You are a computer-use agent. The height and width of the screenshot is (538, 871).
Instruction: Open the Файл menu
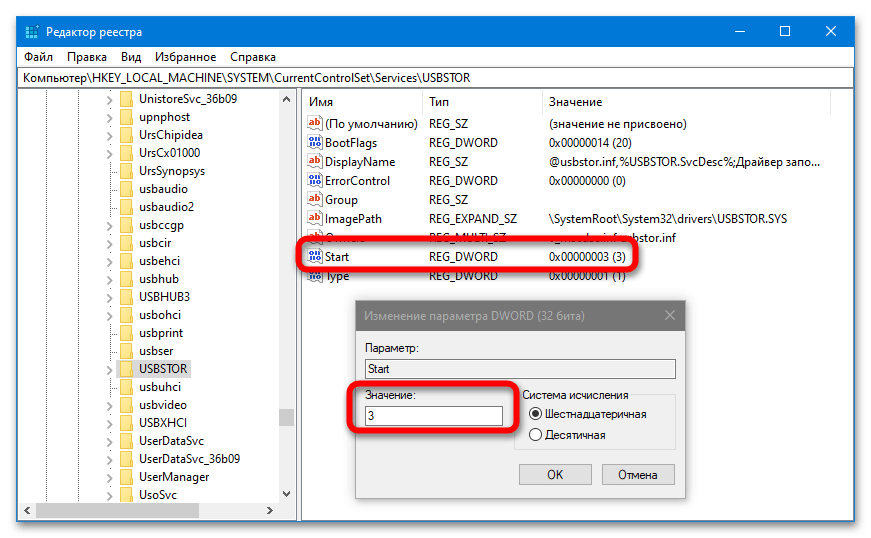tap(38, 57)
